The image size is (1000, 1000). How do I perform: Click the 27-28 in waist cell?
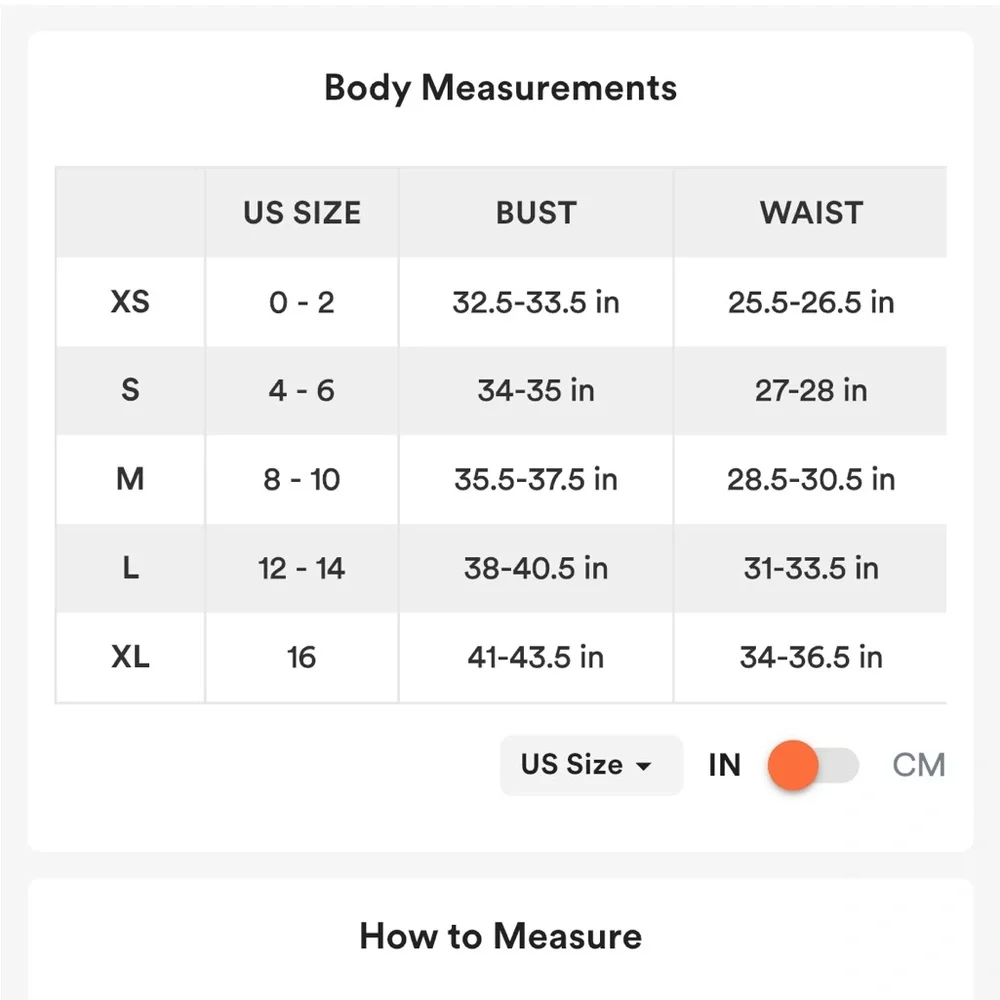tap(810, 390)
